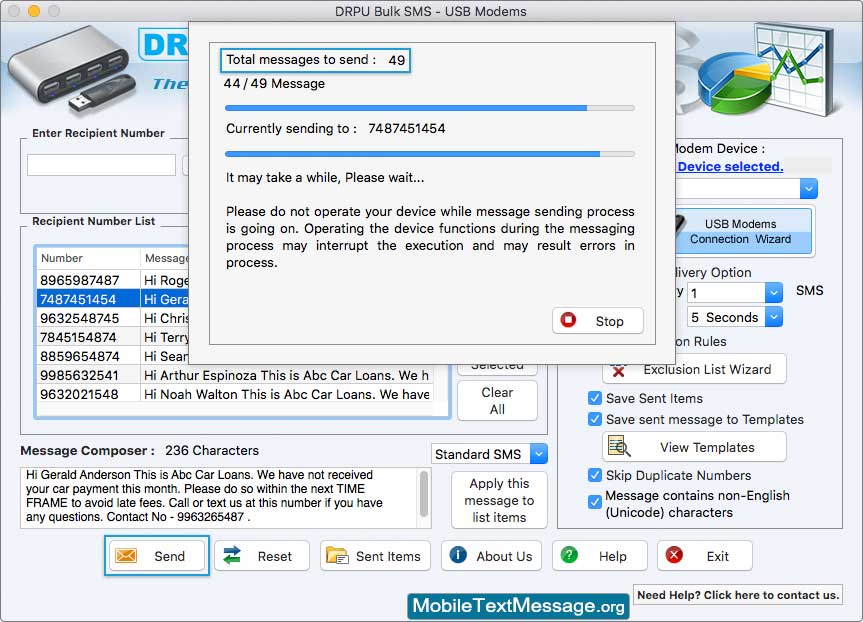Open the 5 Seconds delay dropdown
This screenshot has width=863, height=622.
pyautogui.click(x=773, y=317)
